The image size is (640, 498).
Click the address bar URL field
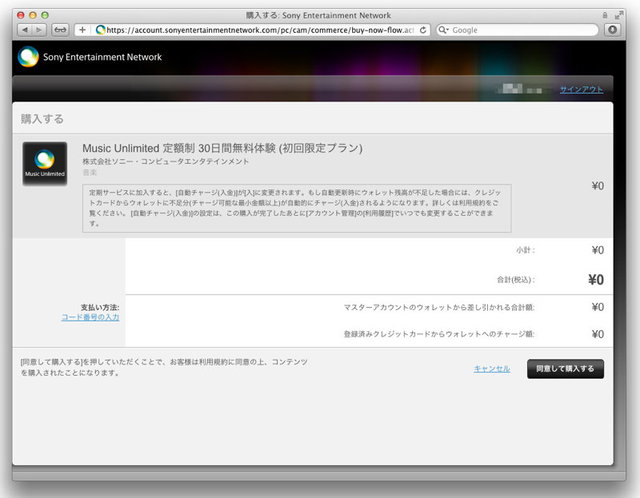(x=260, y=30)
